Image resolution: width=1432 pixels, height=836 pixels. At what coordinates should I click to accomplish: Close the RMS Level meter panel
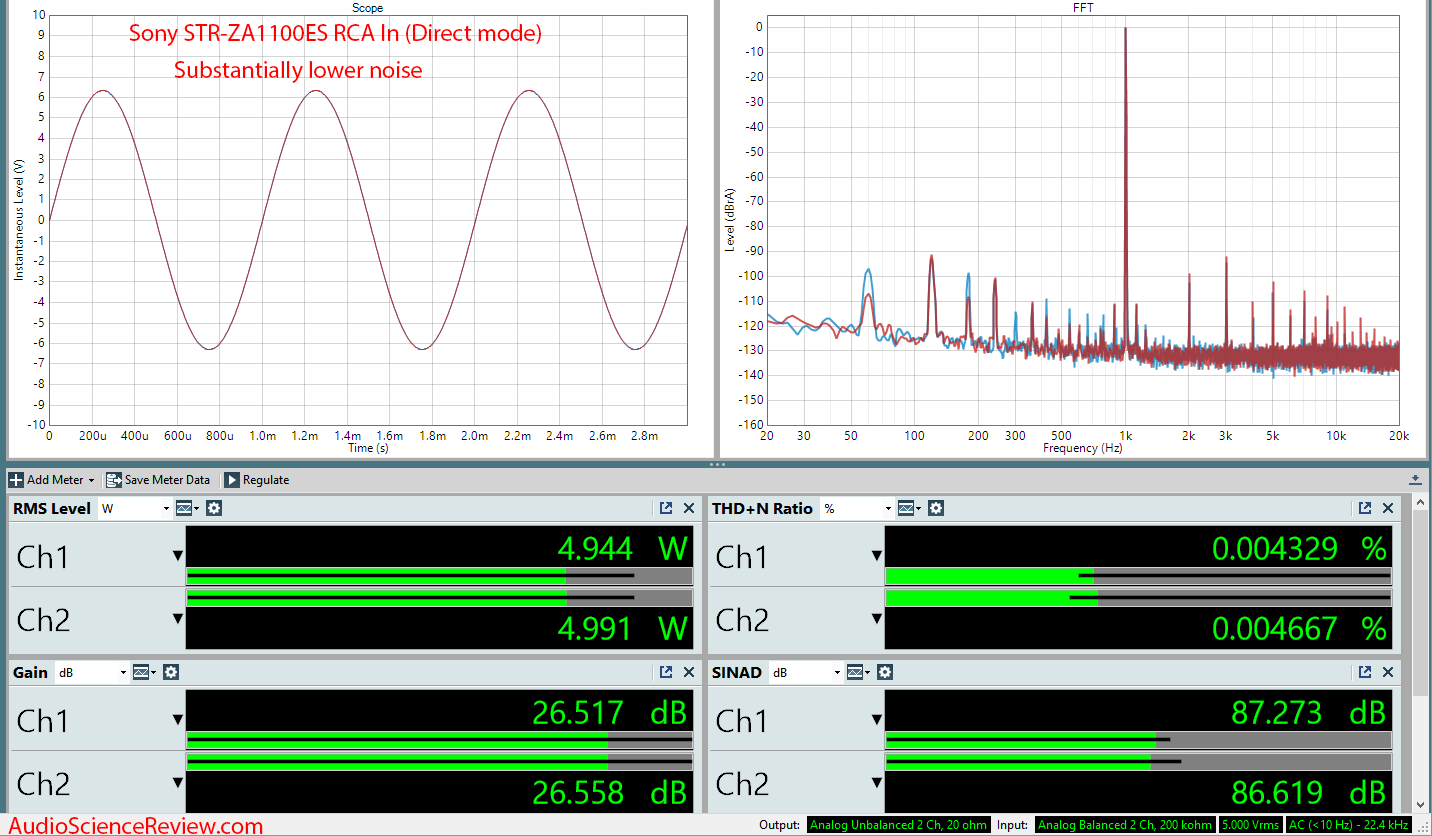coord(689,508)
